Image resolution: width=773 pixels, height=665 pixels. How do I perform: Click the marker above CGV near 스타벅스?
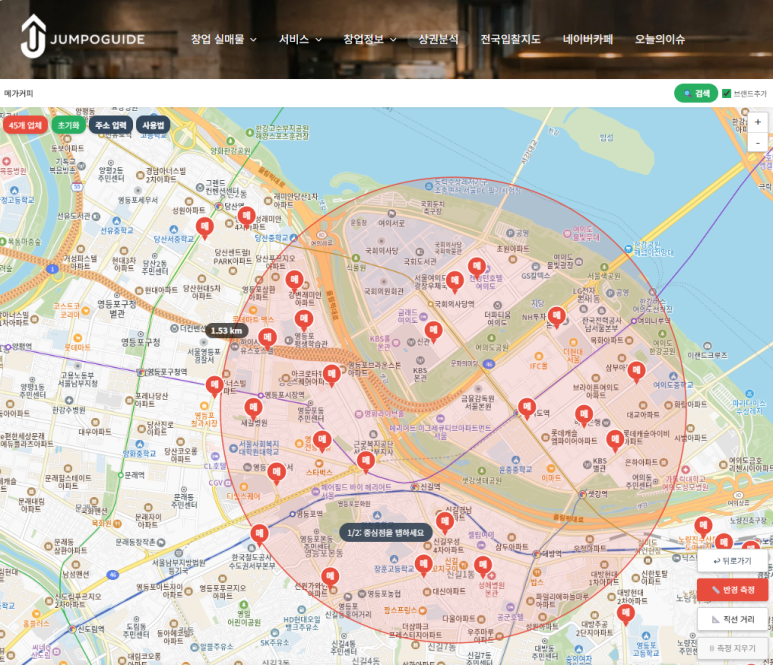click(277, 473)
